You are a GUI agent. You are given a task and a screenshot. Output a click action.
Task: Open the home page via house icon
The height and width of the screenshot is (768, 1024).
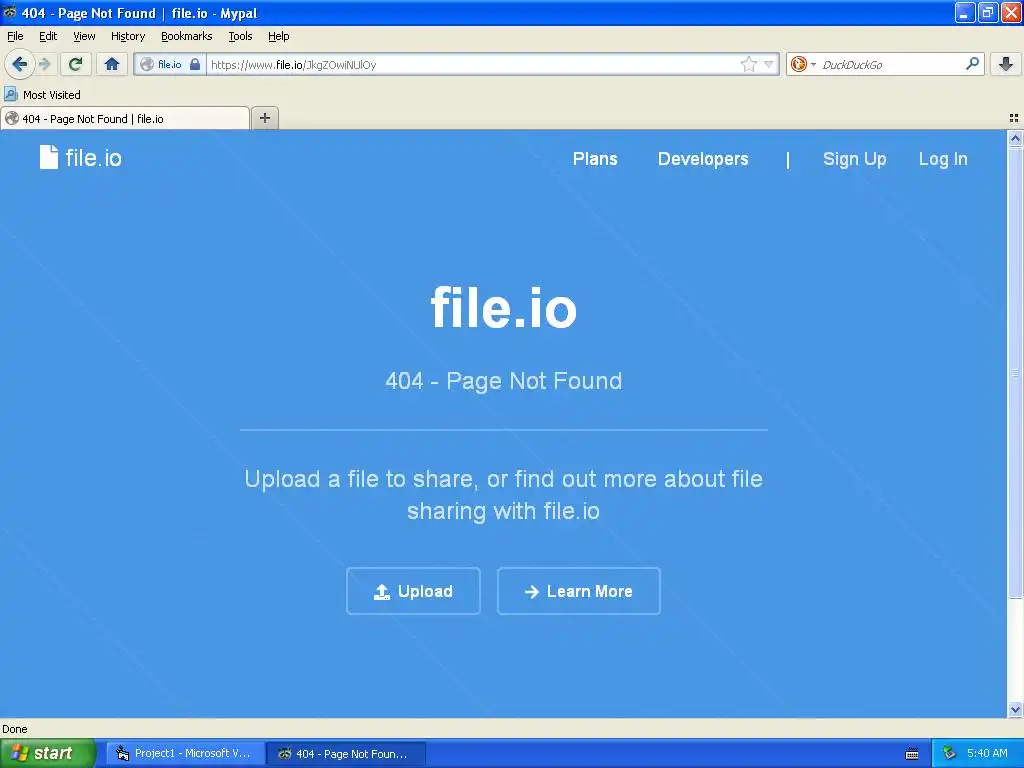click(112, 64)
